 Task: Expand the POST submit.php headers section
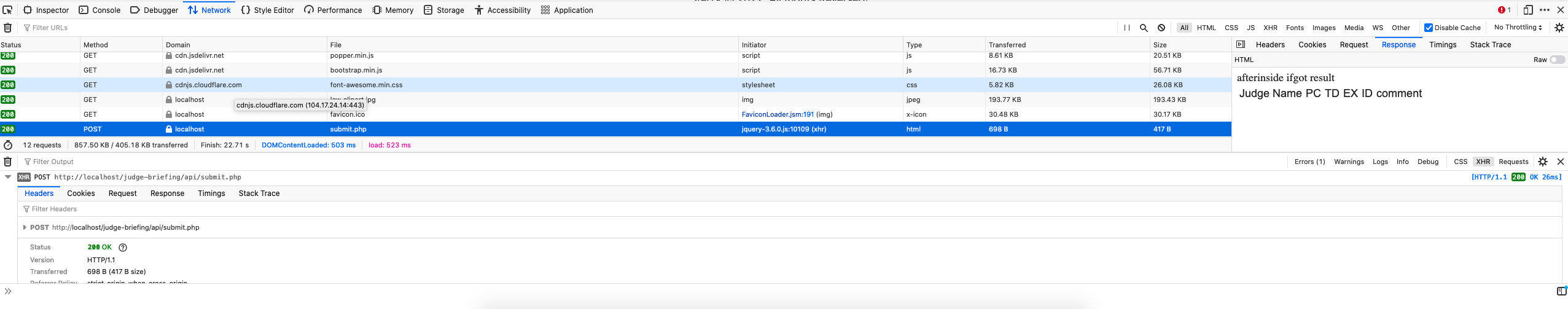pos(25,227)
